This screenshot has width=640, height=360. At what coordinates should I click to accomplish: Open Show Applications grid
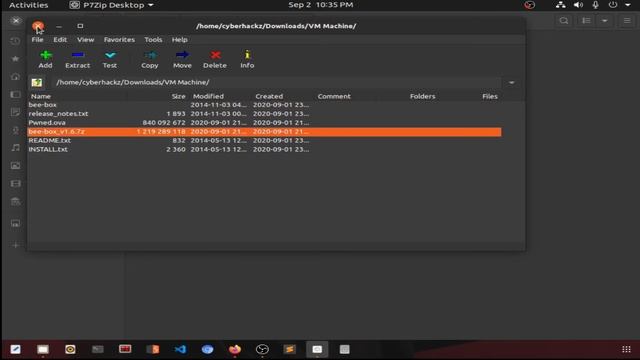(x=627, y=349)
